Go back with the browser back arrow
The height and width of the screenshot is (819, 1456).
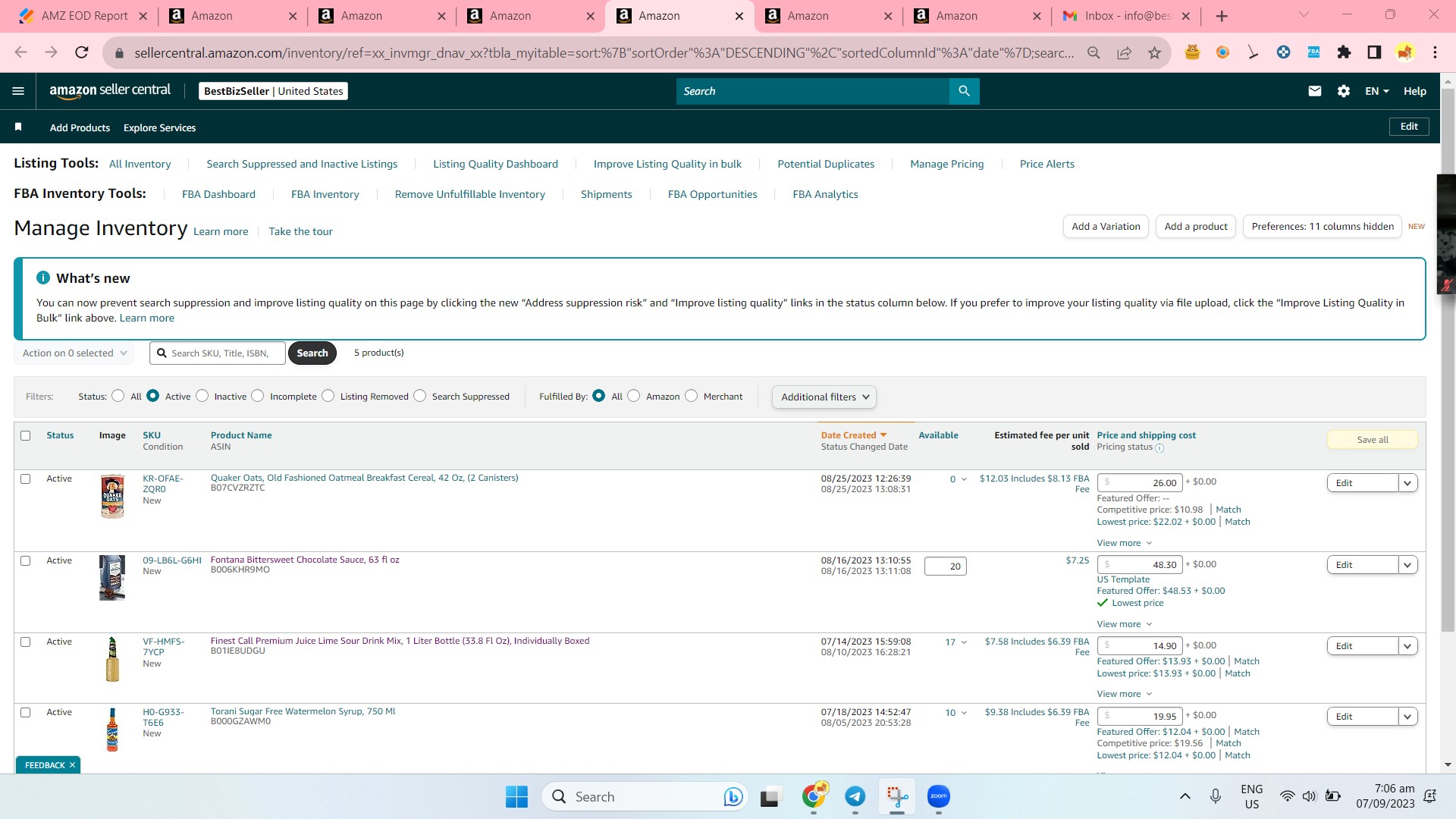pos(20,52)
